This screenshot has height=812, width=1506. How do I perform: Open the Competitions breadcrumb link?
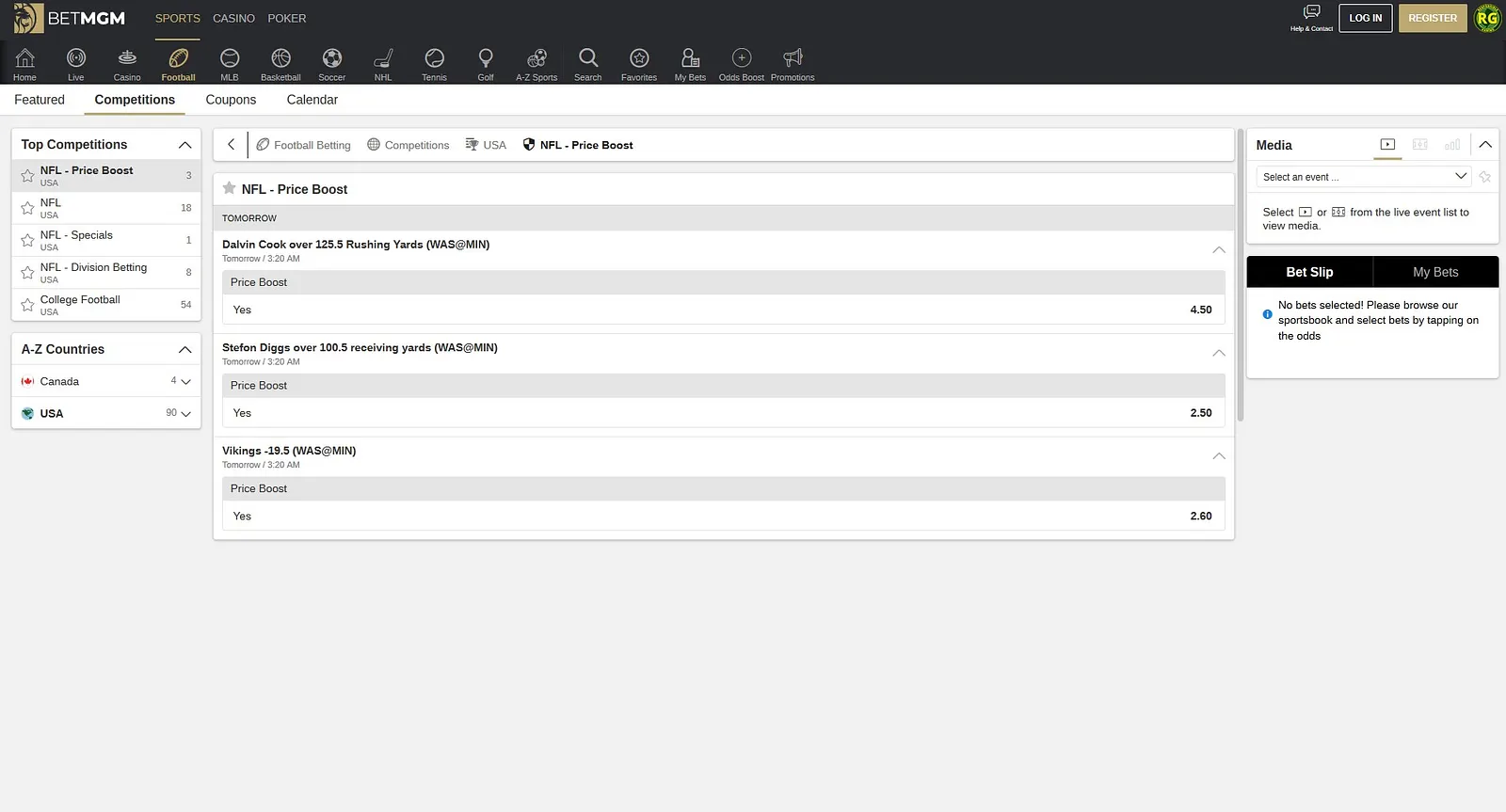tap(409, 145)
